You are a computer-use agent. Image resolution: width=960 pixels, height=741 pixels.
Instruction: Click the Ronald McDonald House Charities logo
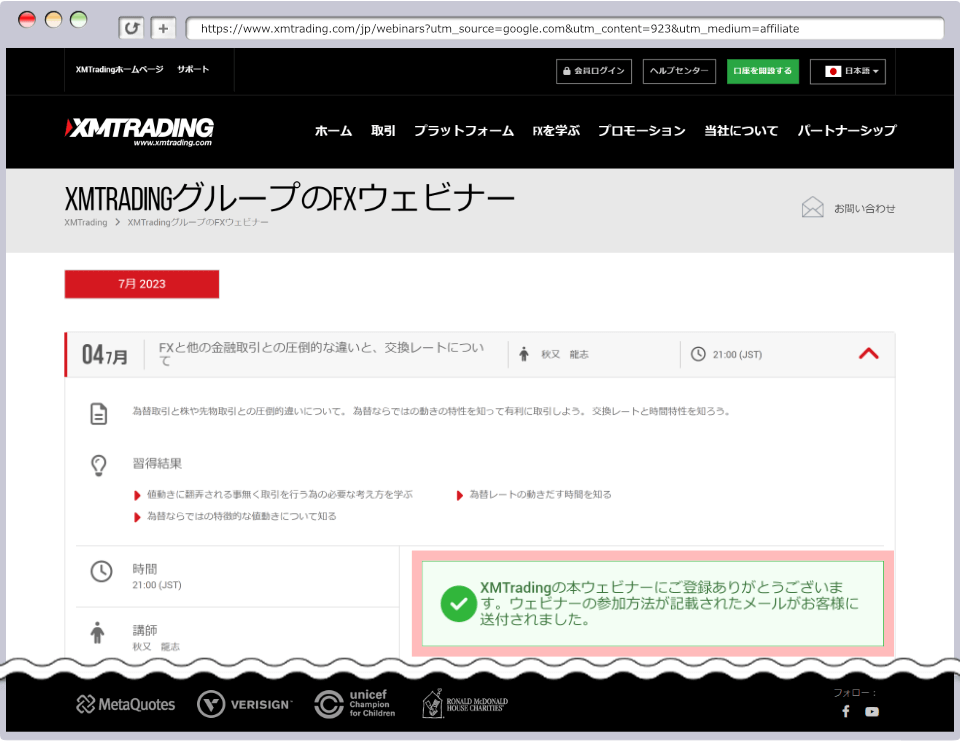pyautogui.click(x=464, y=704)
